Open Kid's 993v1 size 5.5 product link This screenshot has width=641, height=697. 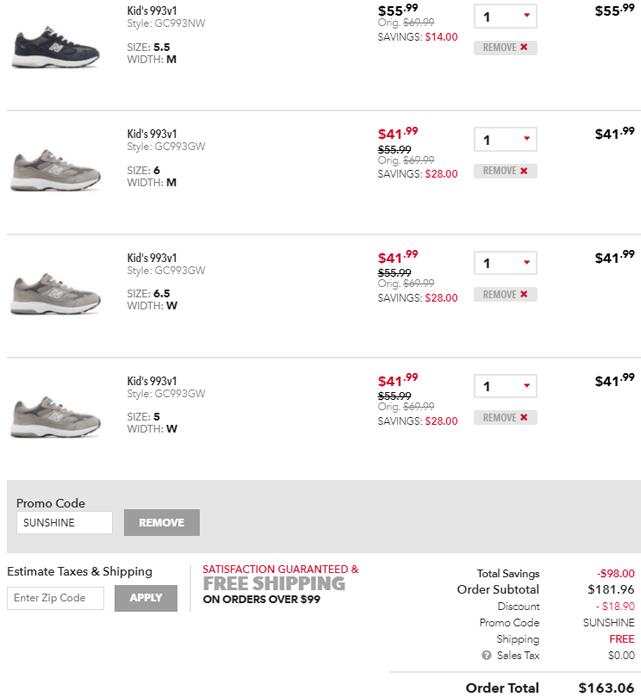[x=152, y=10]
